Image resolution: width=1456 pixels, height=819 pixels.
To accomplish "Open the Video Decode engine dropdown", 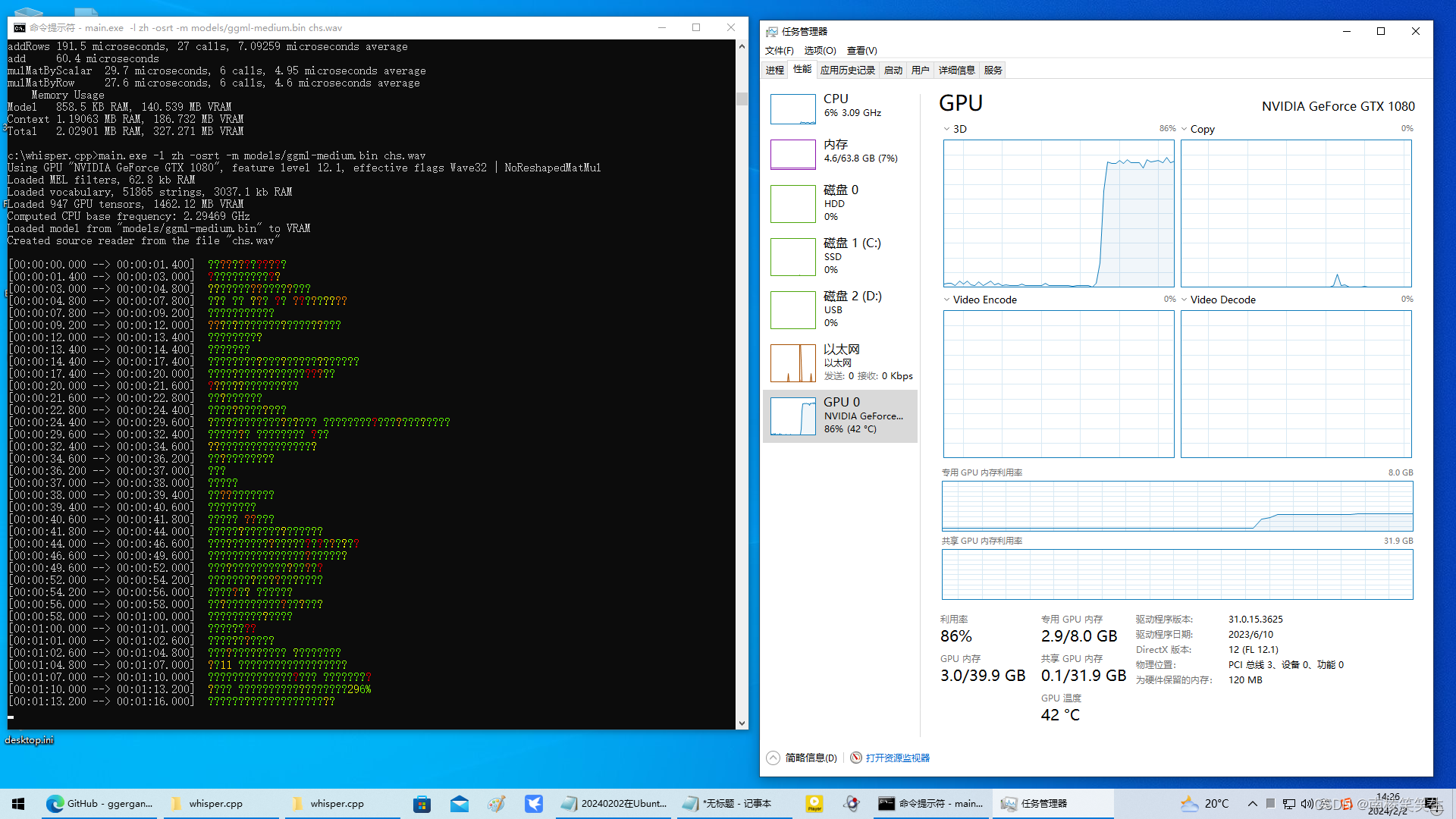I will pos(1184,300).
